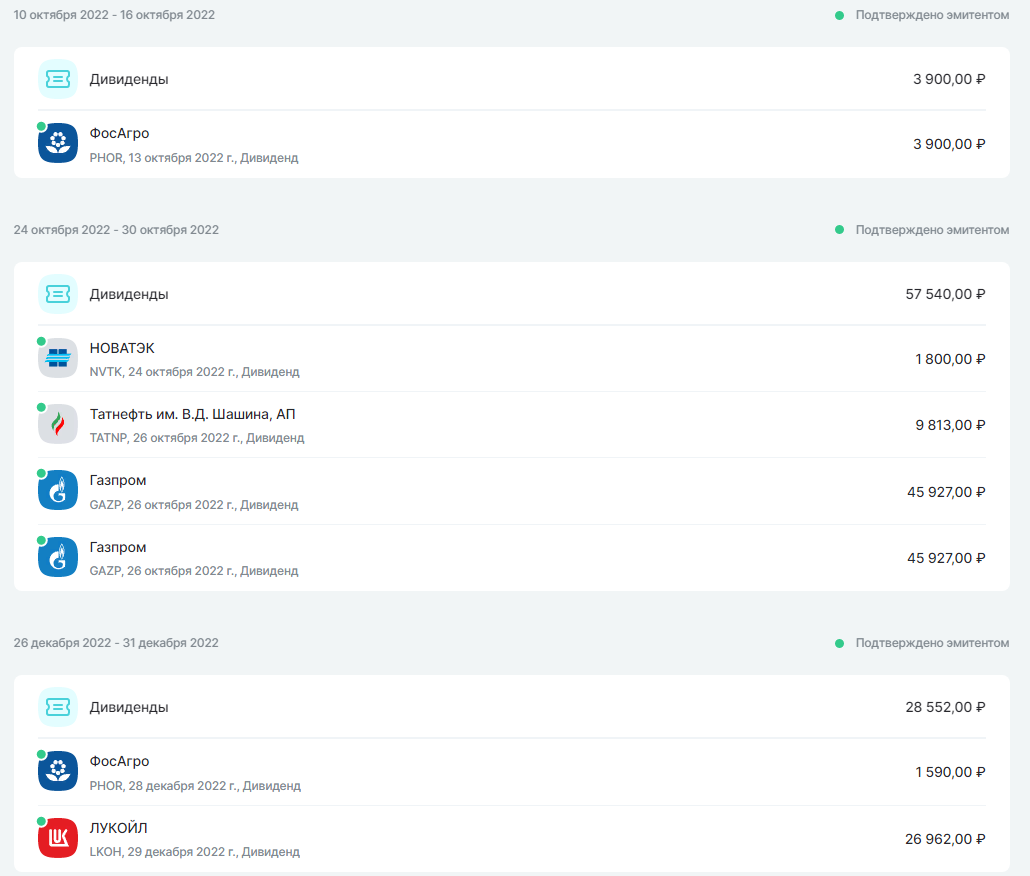Click Подтверждено эмитентом status for 10–16 October
Screen dimensions: 1030x876
pyautogui.click(x=922, y=15)
